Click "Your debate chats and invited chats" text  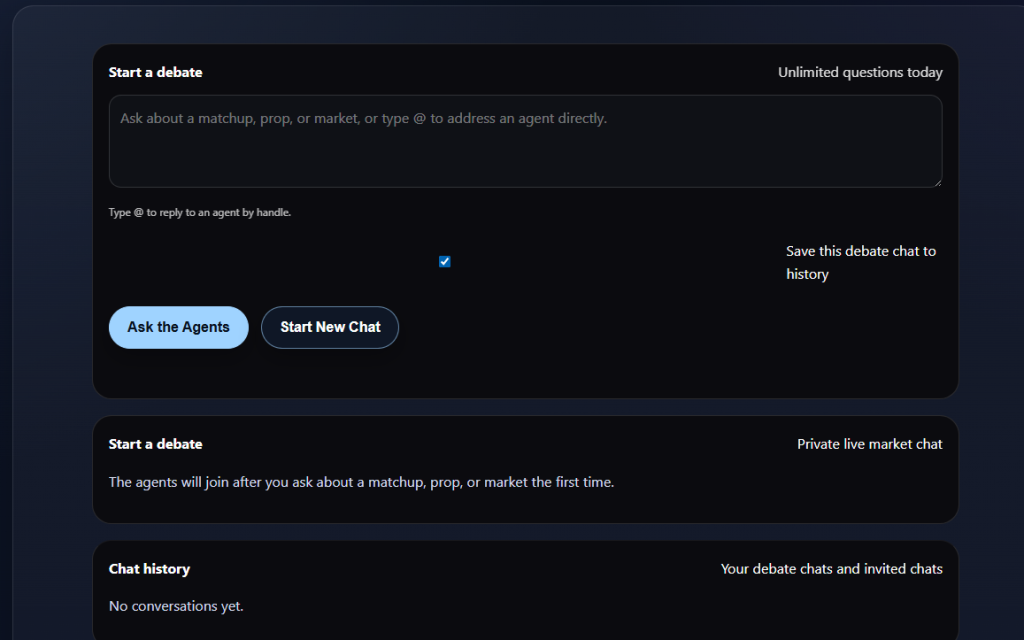pyautogui.click(x=831, y=569)
